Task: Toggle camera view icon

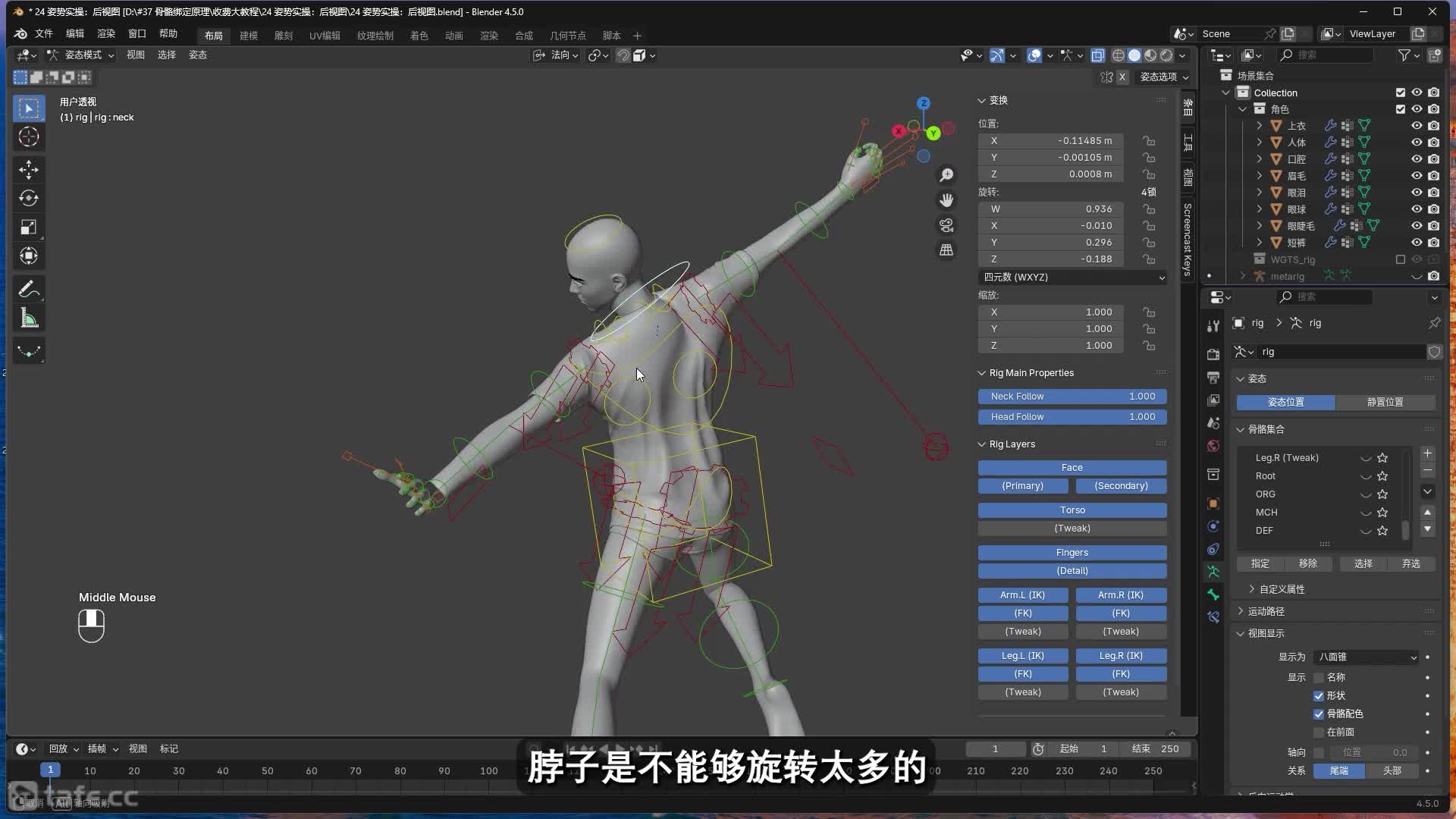Action: coord(946,225)
